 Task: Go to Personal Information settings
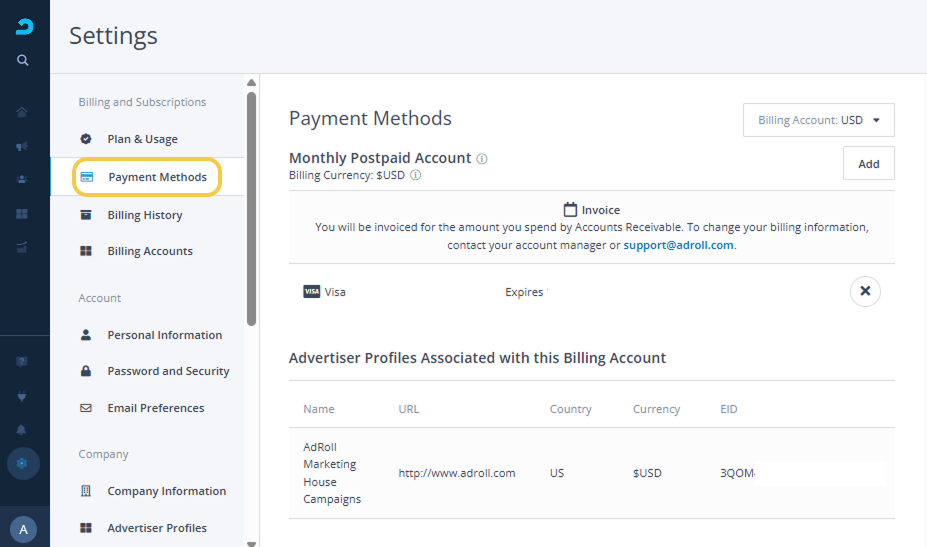coord(164,335)
